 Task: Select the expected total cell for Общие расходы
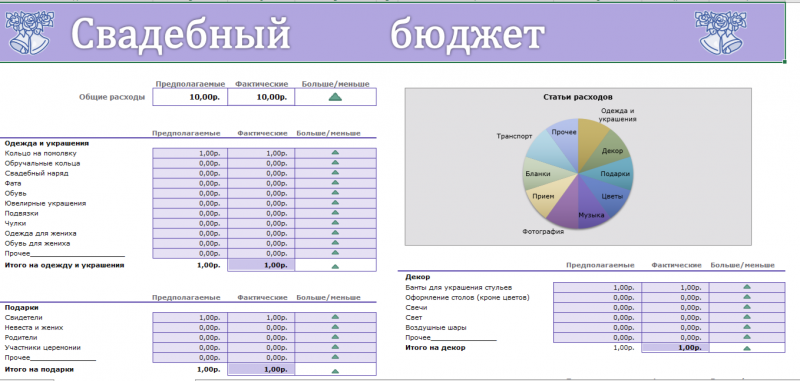[190, 97]
